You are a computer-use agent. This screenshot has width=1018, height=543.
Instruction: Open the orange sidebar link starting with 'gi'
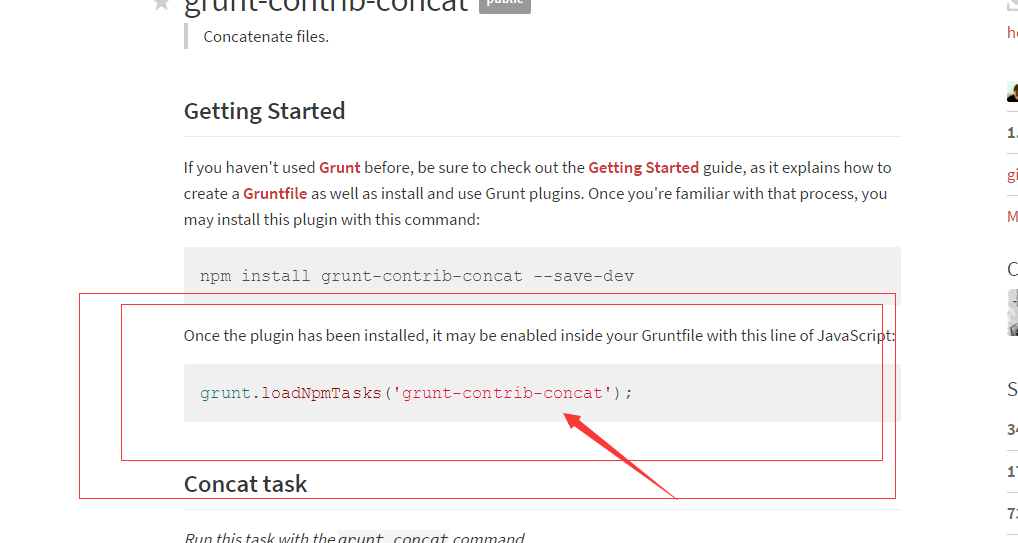1012,174
